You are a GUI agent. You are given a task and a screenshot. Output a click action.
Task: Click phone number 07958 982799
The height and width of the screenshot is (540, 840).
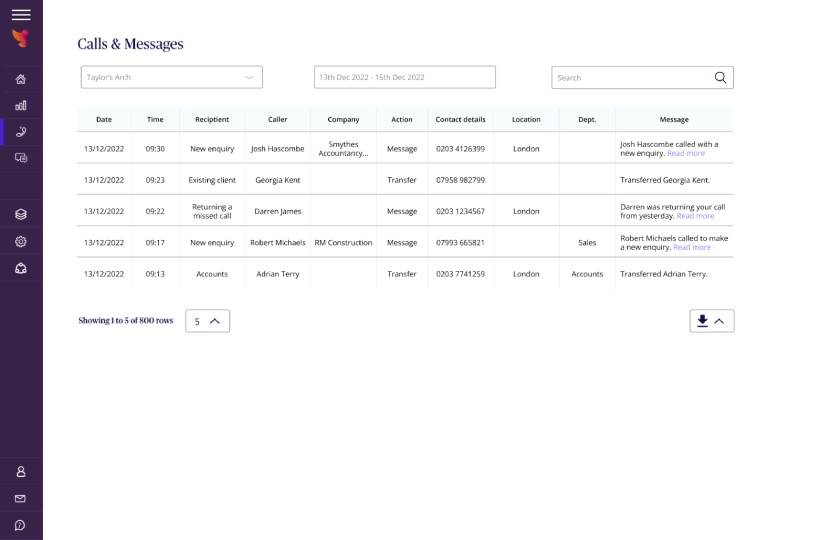(x=461, y=180)
